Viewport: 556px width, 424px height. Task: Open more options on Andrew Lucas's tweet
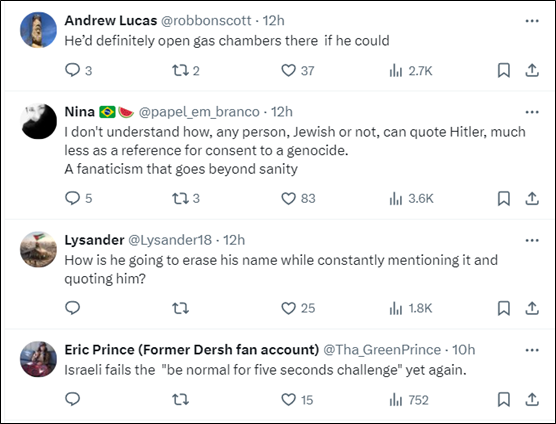[532, 21]
